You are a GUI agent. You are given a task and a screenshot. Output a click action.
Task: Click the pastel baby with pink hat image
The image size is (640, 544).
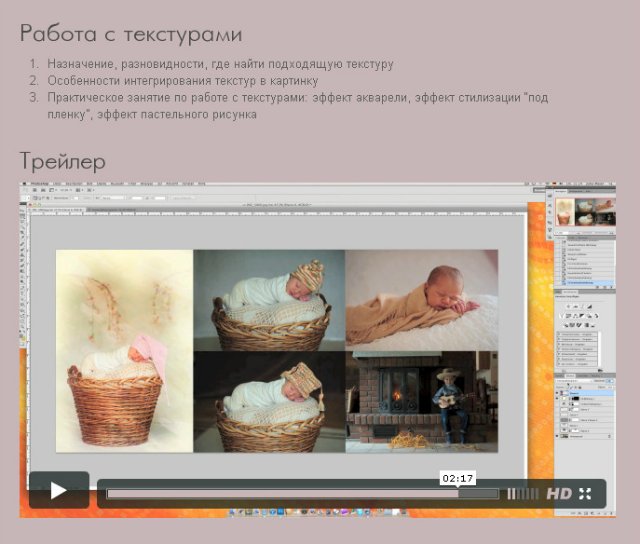coord(123,350)
